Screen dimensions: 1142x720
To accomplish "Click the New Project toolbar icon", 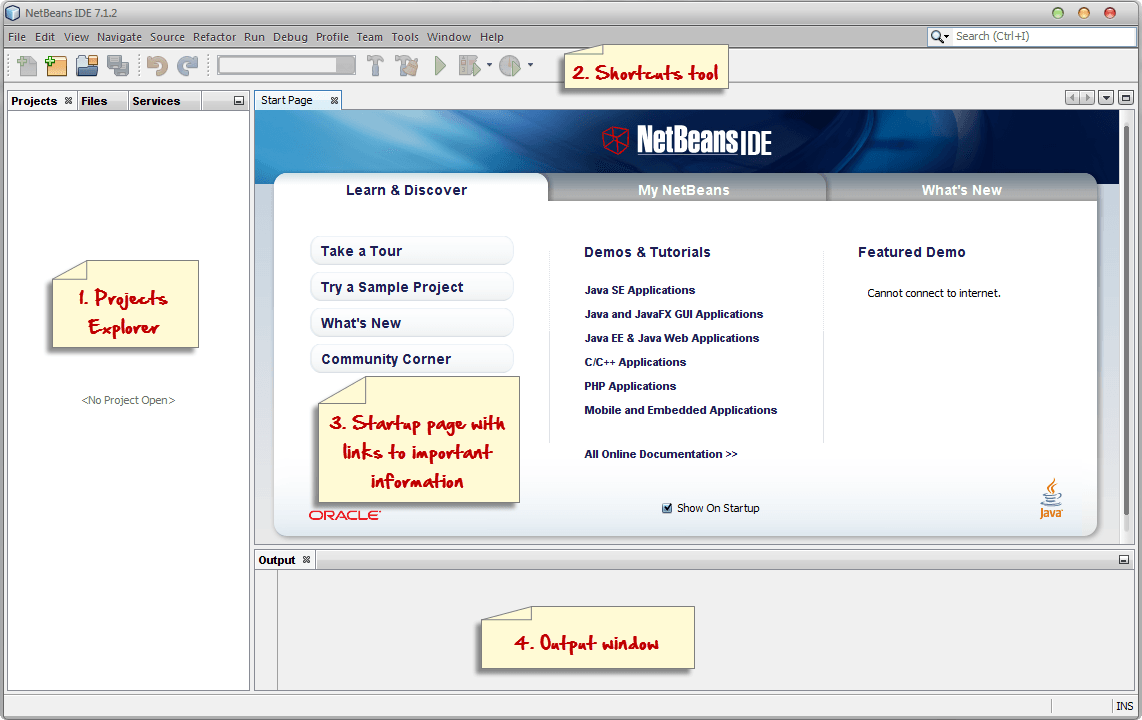I will tap(57, 66).
